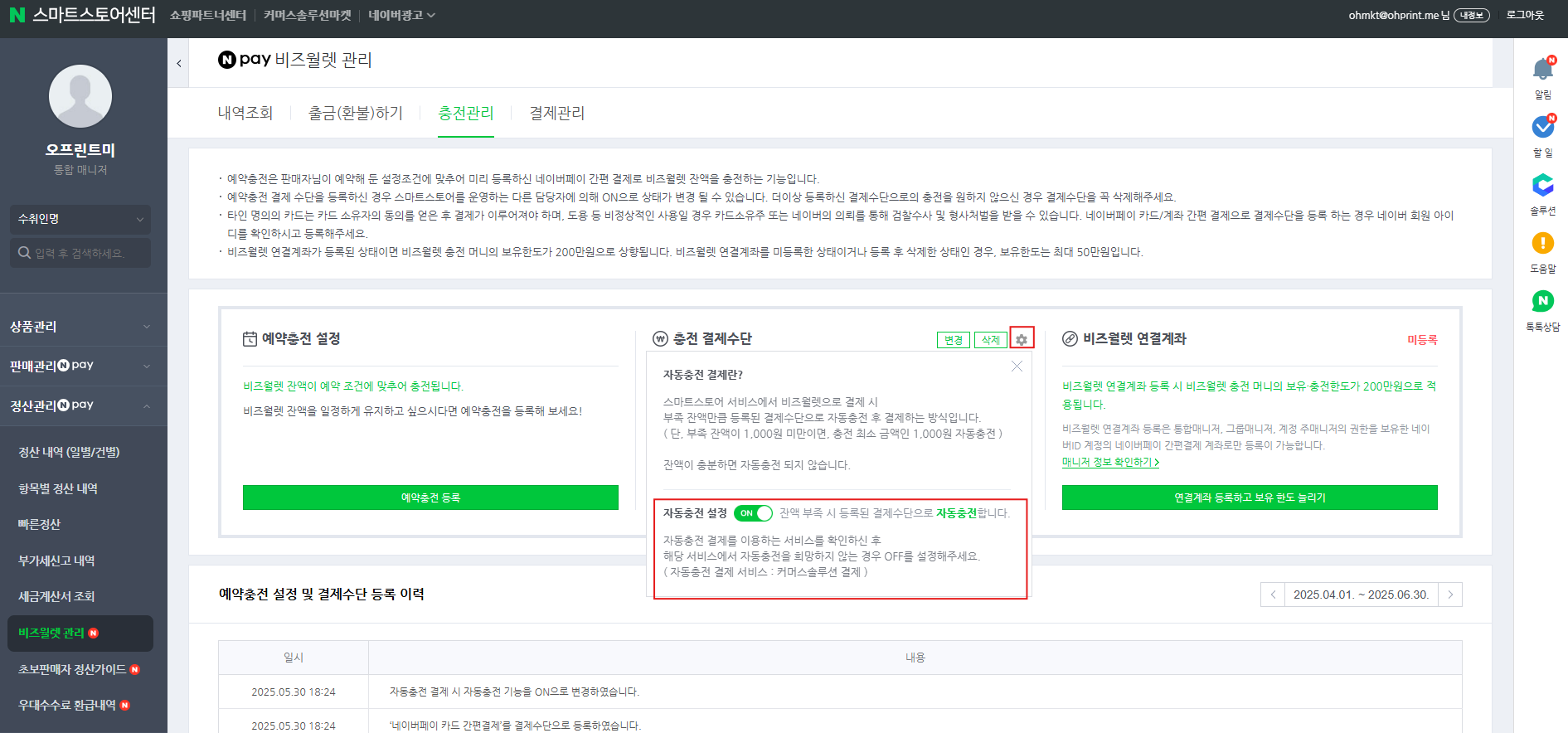This screenshot has height=733, width=1568.
Task: Click the search input 입력 후 검색하세요
Action: click(x=80, y=253)
